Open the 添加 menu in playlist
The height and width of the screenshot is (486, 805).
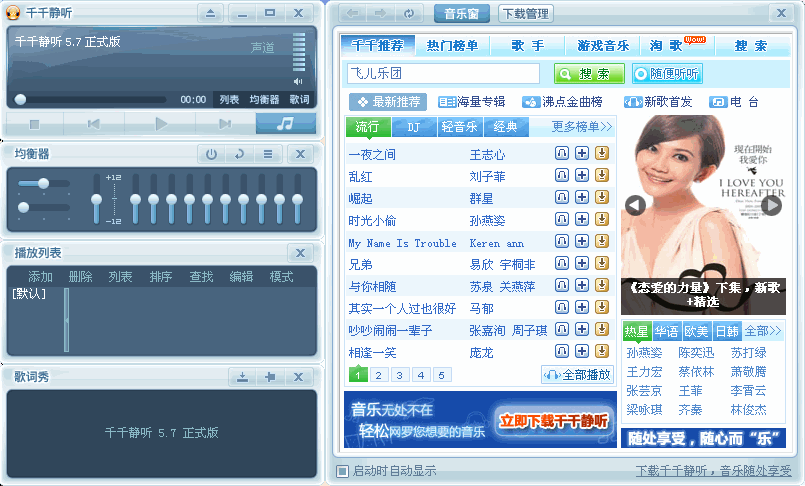tap(41, 277)
